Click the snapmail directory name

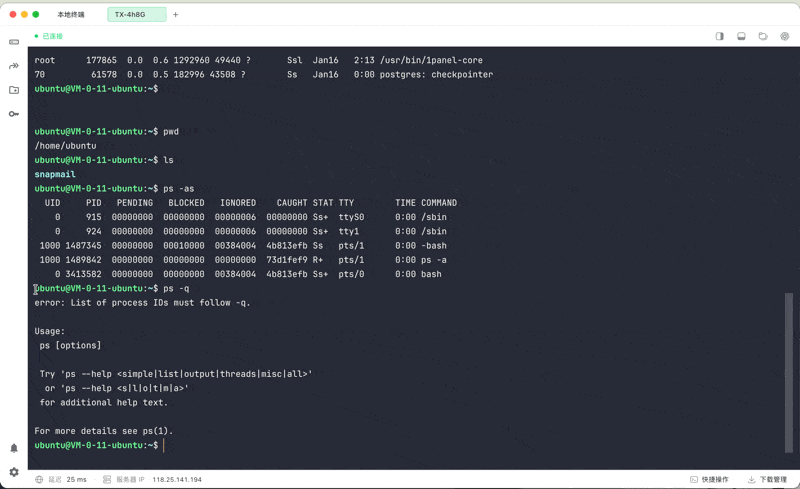tap(55, 174)
